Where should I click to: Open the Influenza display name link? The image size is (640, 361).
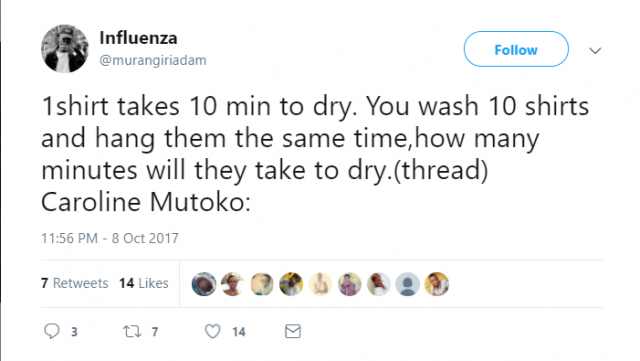138,38
